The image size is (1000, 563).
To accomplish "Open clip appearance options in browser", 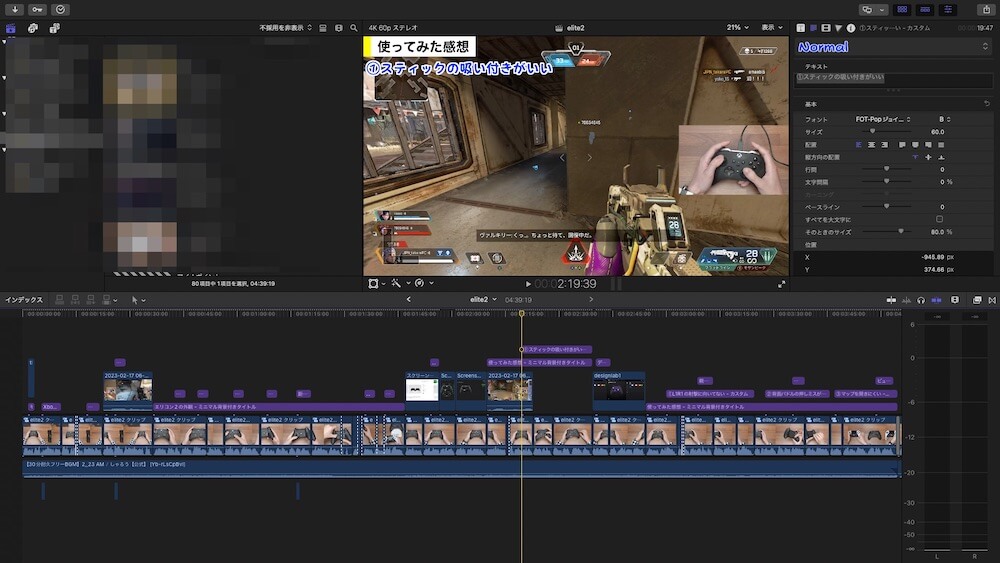I will [339, 28].
